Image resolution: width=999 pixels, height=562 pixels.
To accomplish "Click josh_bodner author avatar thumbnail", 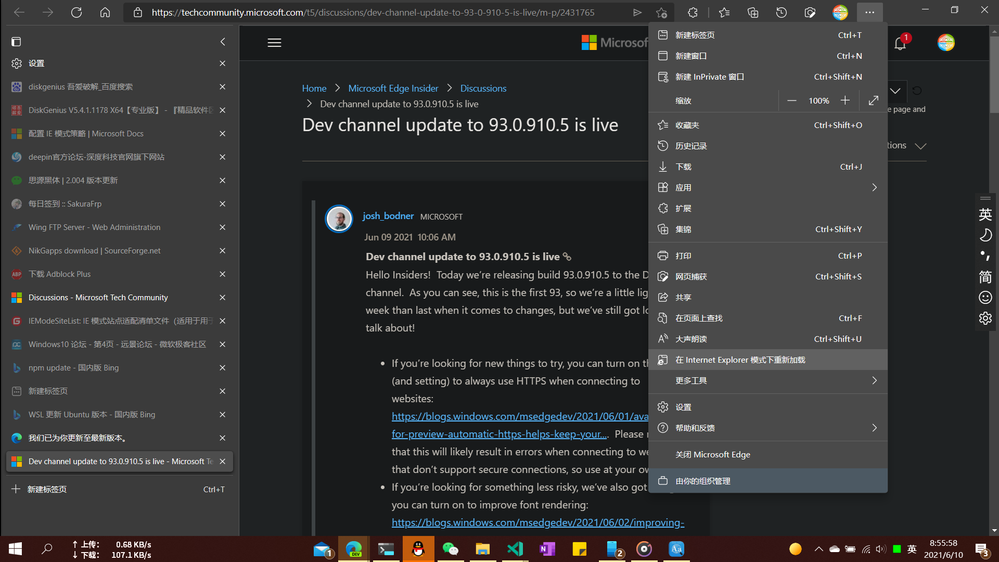I will pyautogui.click(x=339, y=219).
